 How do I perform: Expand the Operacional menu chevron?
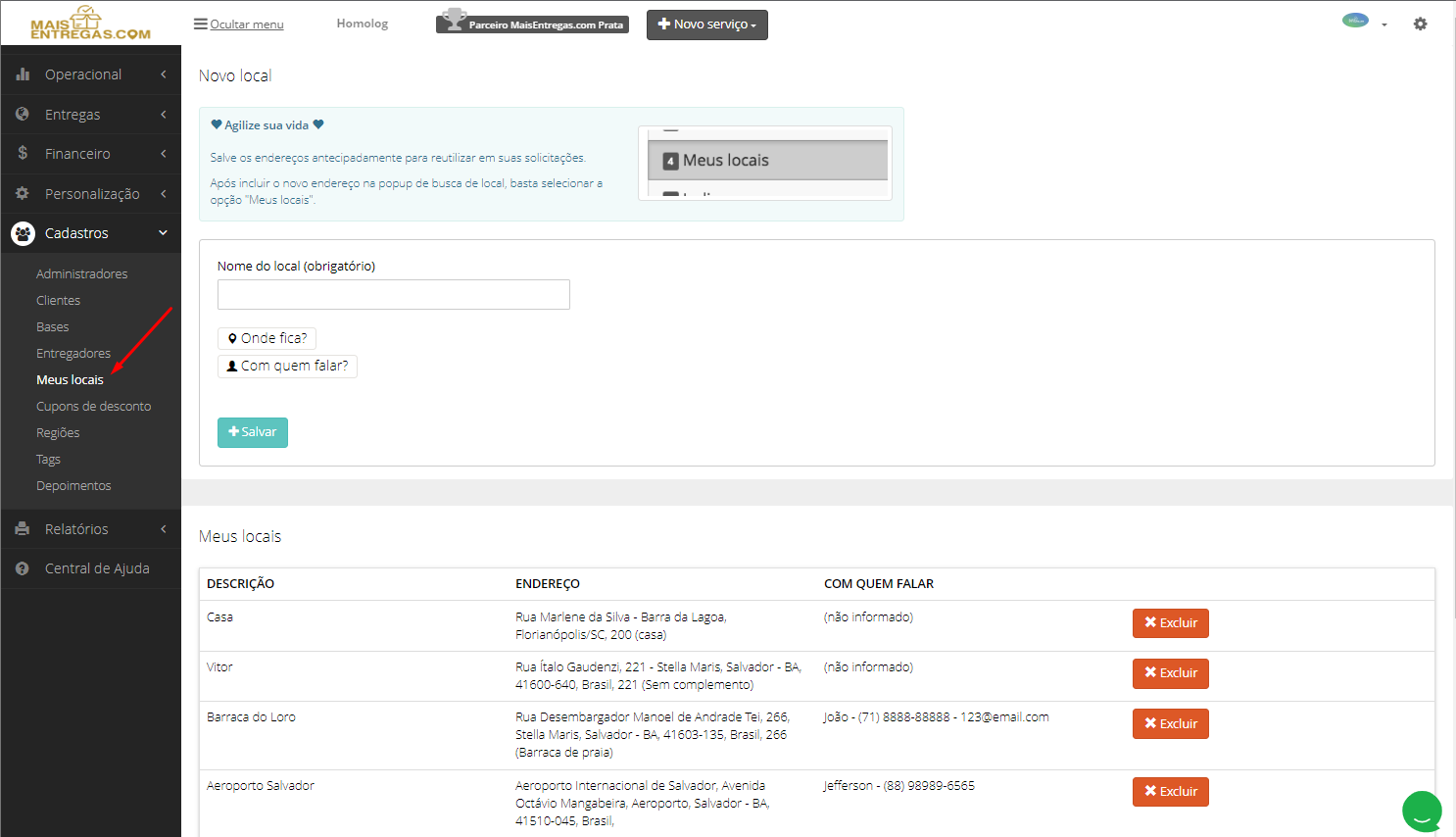[164, 74]
